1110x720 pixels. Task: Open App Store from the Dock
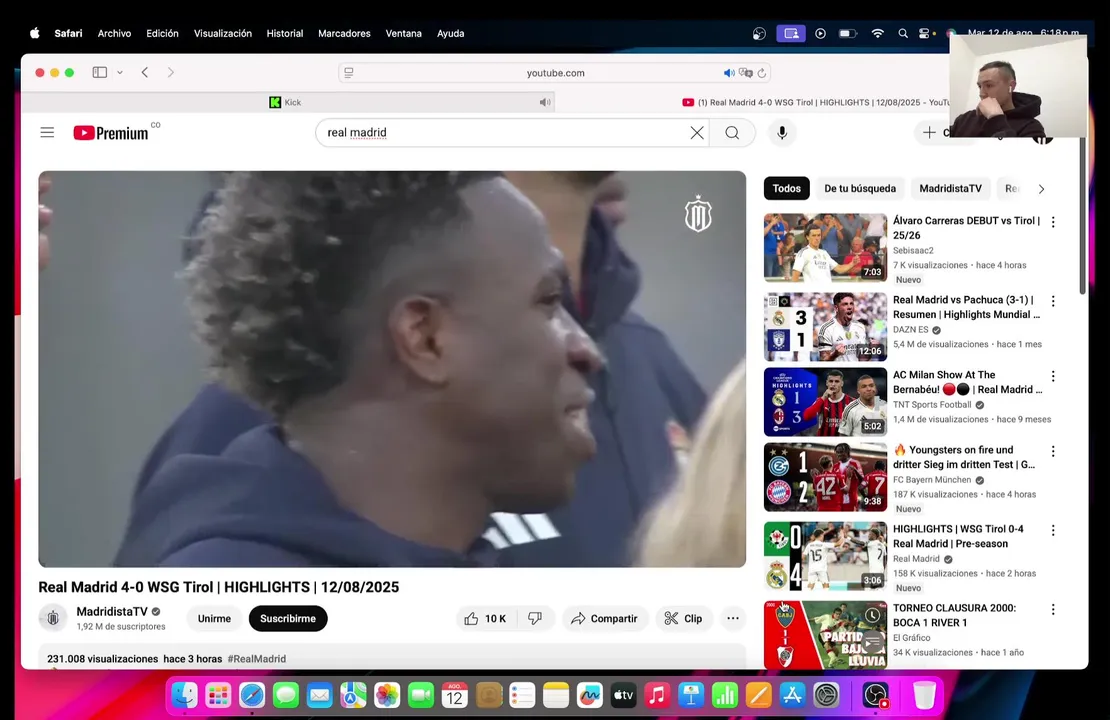click(x=792, y=695)
